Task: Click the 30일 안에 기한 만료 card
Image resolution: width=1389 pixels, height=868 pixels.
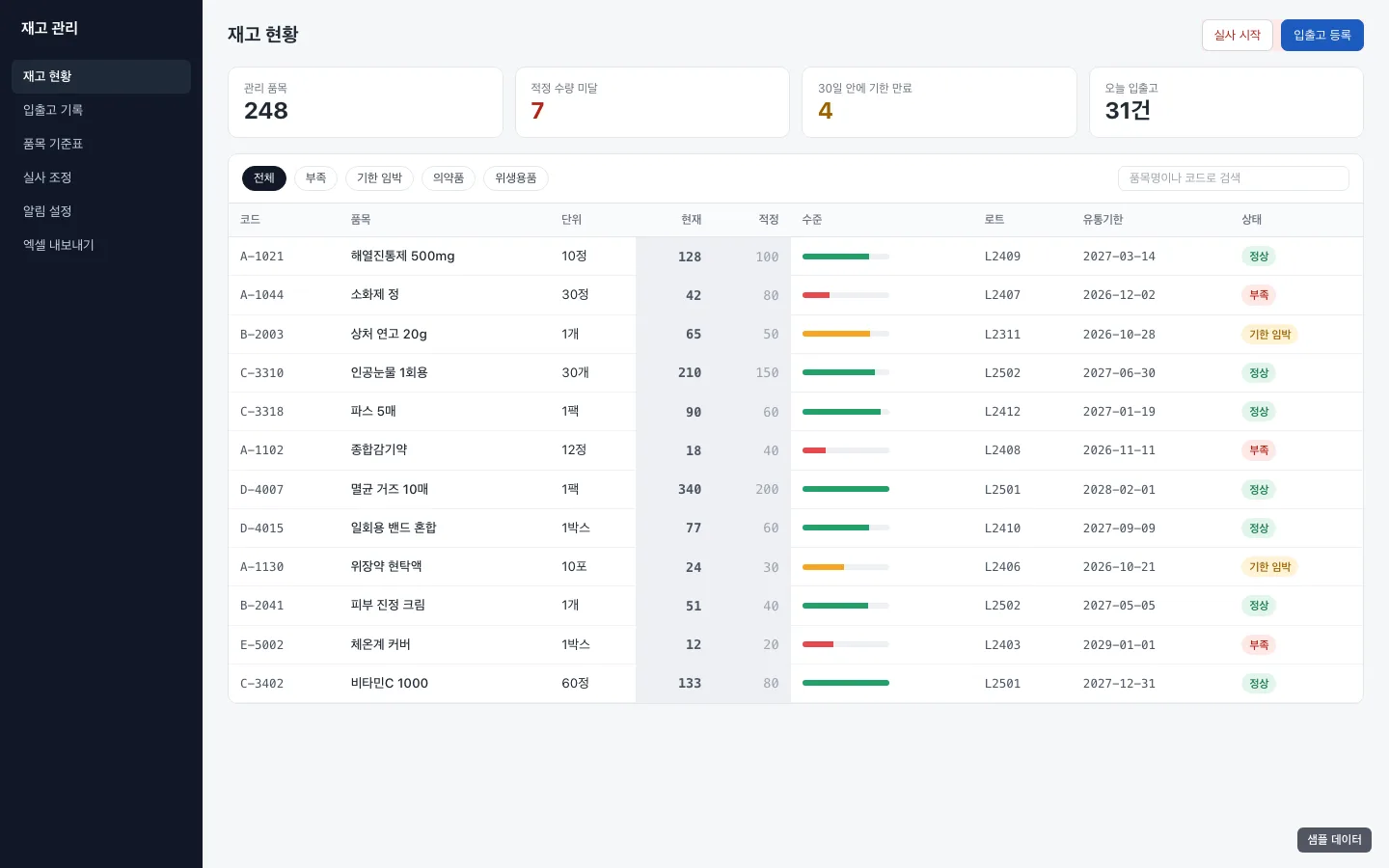Action: [x=940, y=102]
